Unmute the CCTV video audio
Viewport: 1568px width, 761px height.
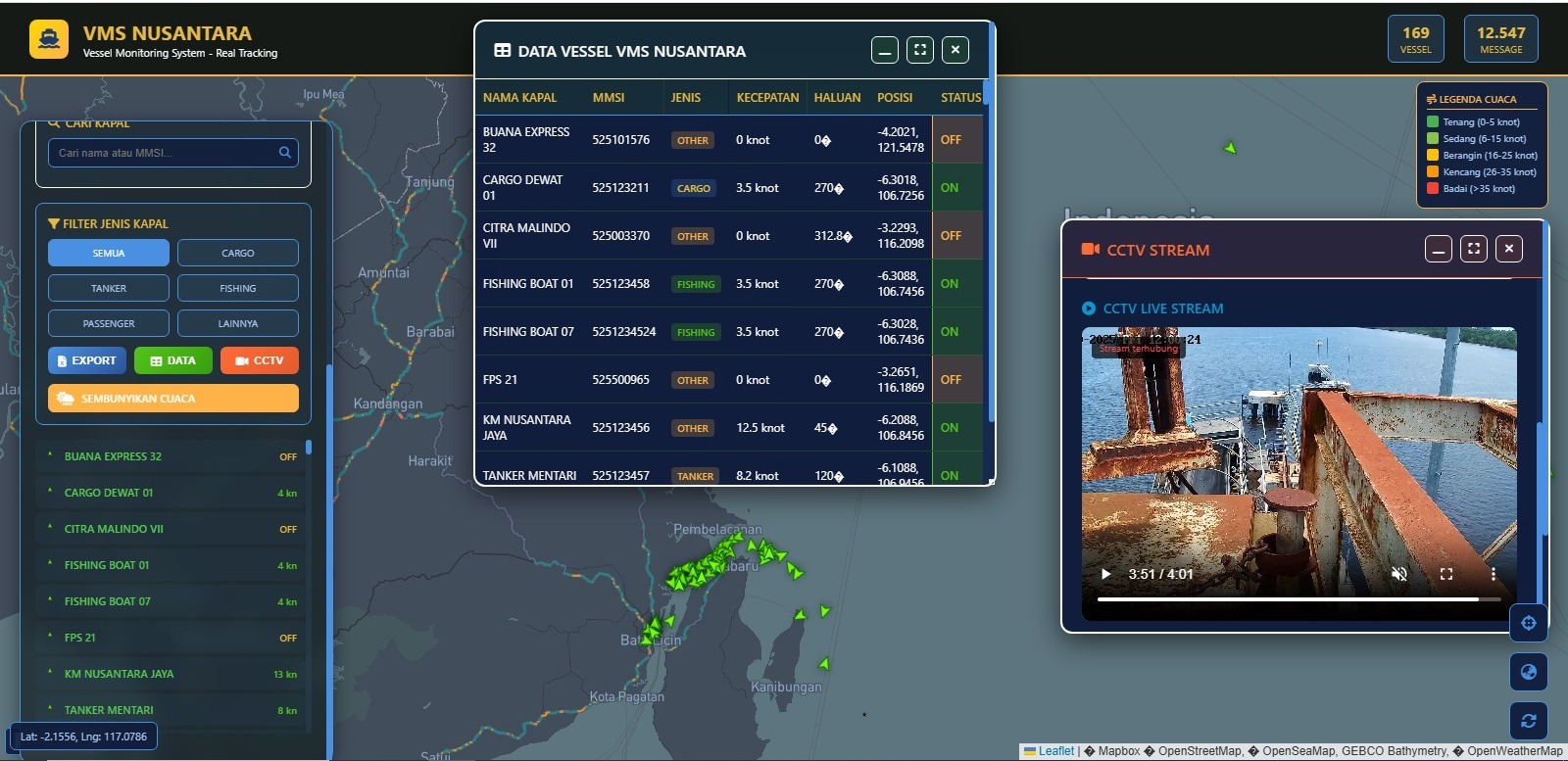tap(1399, 574)
